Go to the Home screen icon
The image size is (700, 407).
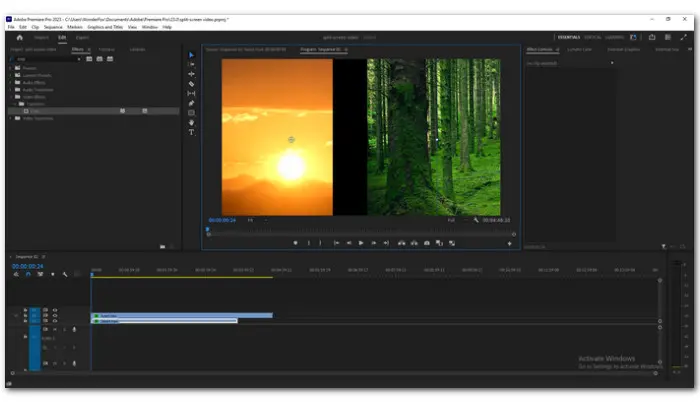(20, 37)
